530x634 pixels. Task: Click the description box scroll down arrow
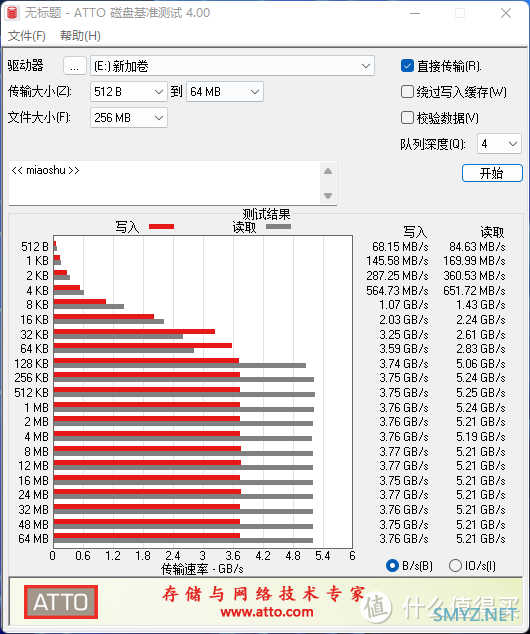coord(328,196)
